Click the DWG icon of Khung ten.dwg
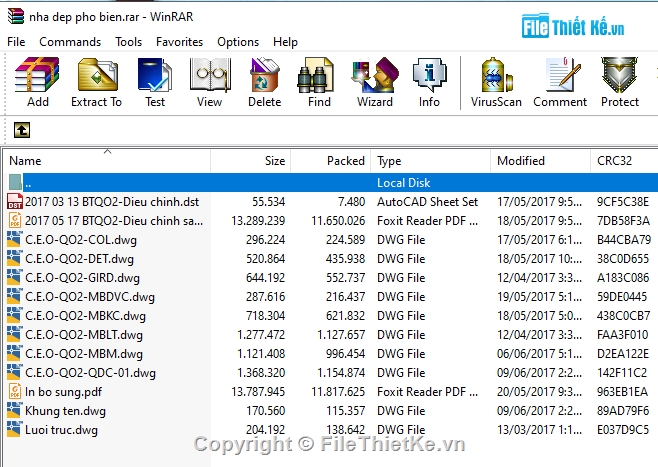This screenshot has height=467, width=658. tap(14, 410)
